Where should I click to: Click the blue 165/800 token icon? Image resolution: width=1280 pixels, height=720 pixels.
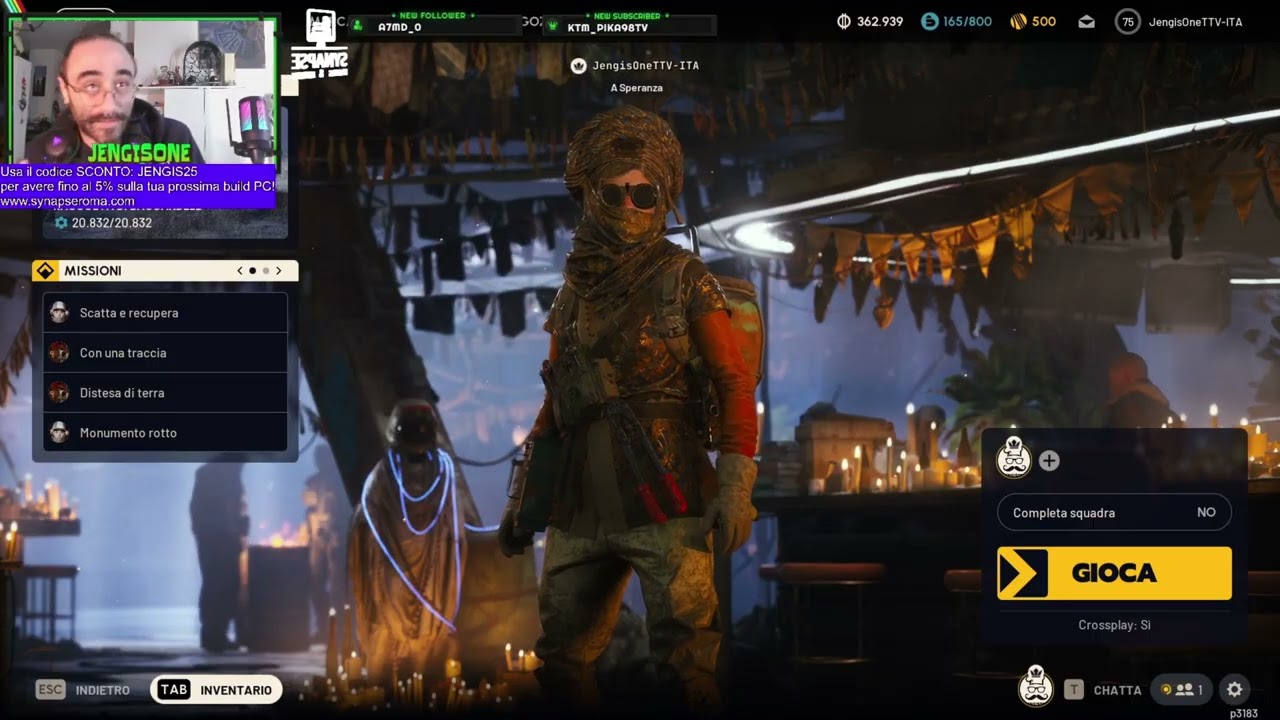(929, 21)
